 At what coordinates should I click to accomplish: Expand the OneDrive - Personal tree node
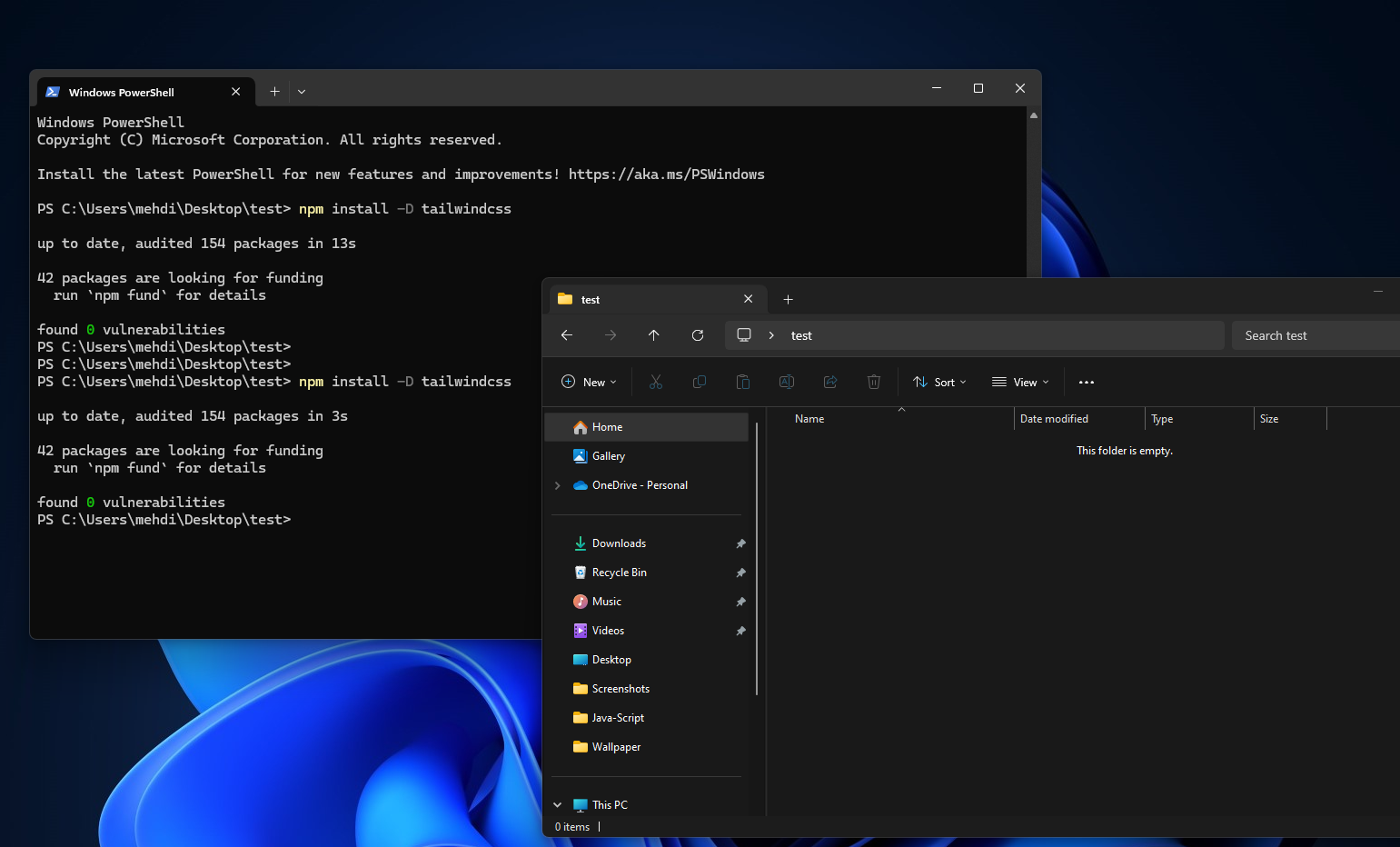pos(558,485)
